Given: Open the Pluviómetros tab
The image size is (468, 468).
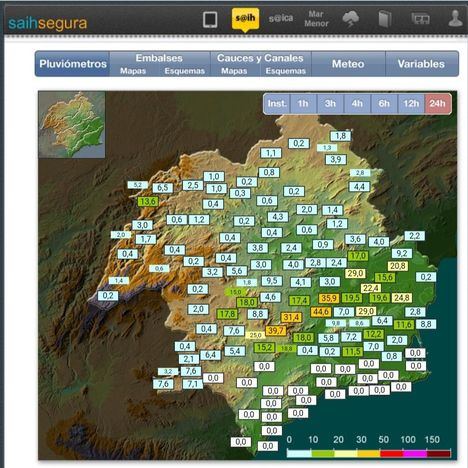Looking at the screenshot, I should (x=73, y=64).
